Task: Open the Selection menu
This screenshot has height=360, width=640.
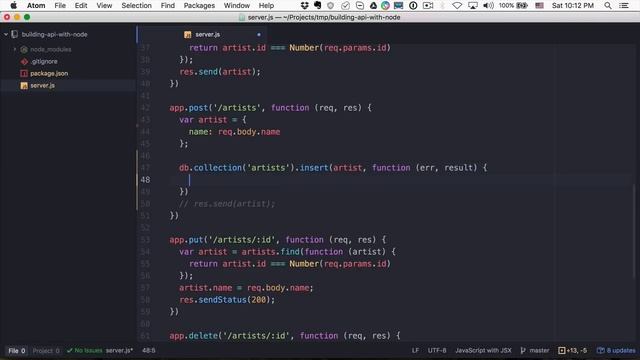Action: [x=136, y=6]
